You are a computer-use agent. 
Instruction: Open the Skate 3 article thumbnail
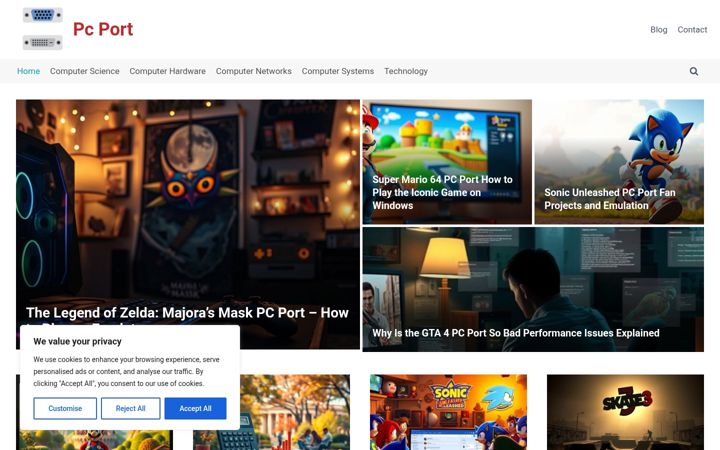[625, 412]
